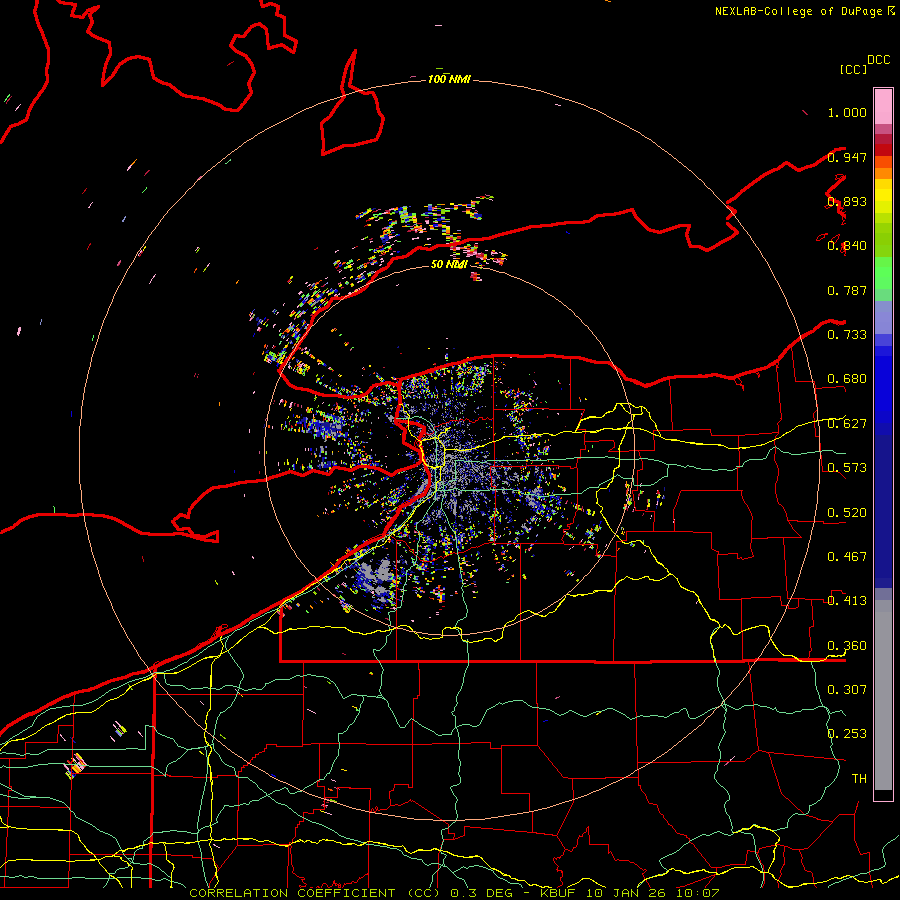Select the 0.840 scale value

click(847, 246)
